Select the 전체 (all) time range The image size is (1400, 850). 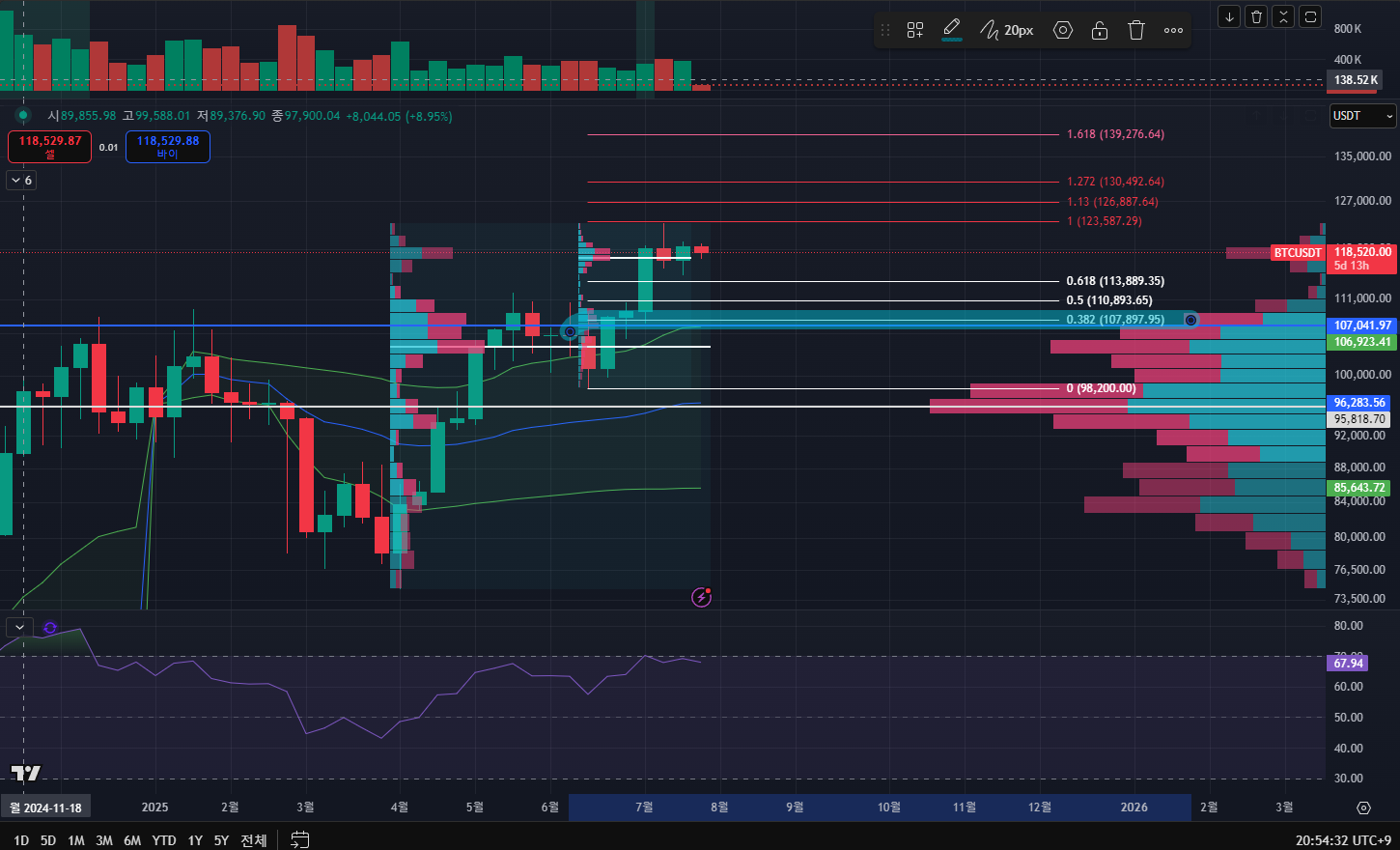[254, 840]
